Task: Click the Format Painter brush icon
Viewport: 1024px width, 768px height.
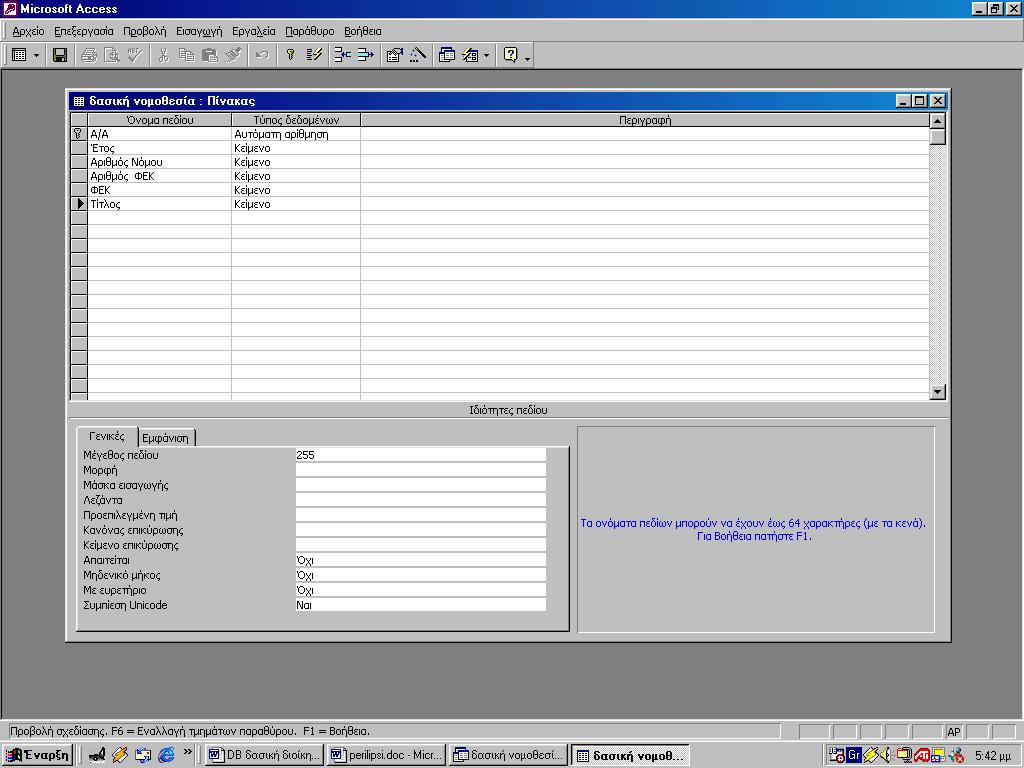Action: pos(233,56)
